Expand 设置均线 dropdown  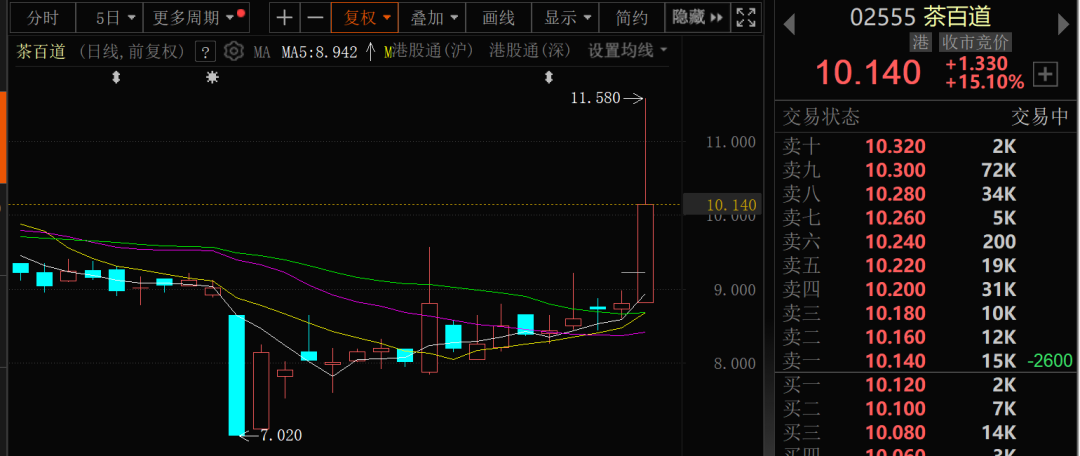click(627, 50)
